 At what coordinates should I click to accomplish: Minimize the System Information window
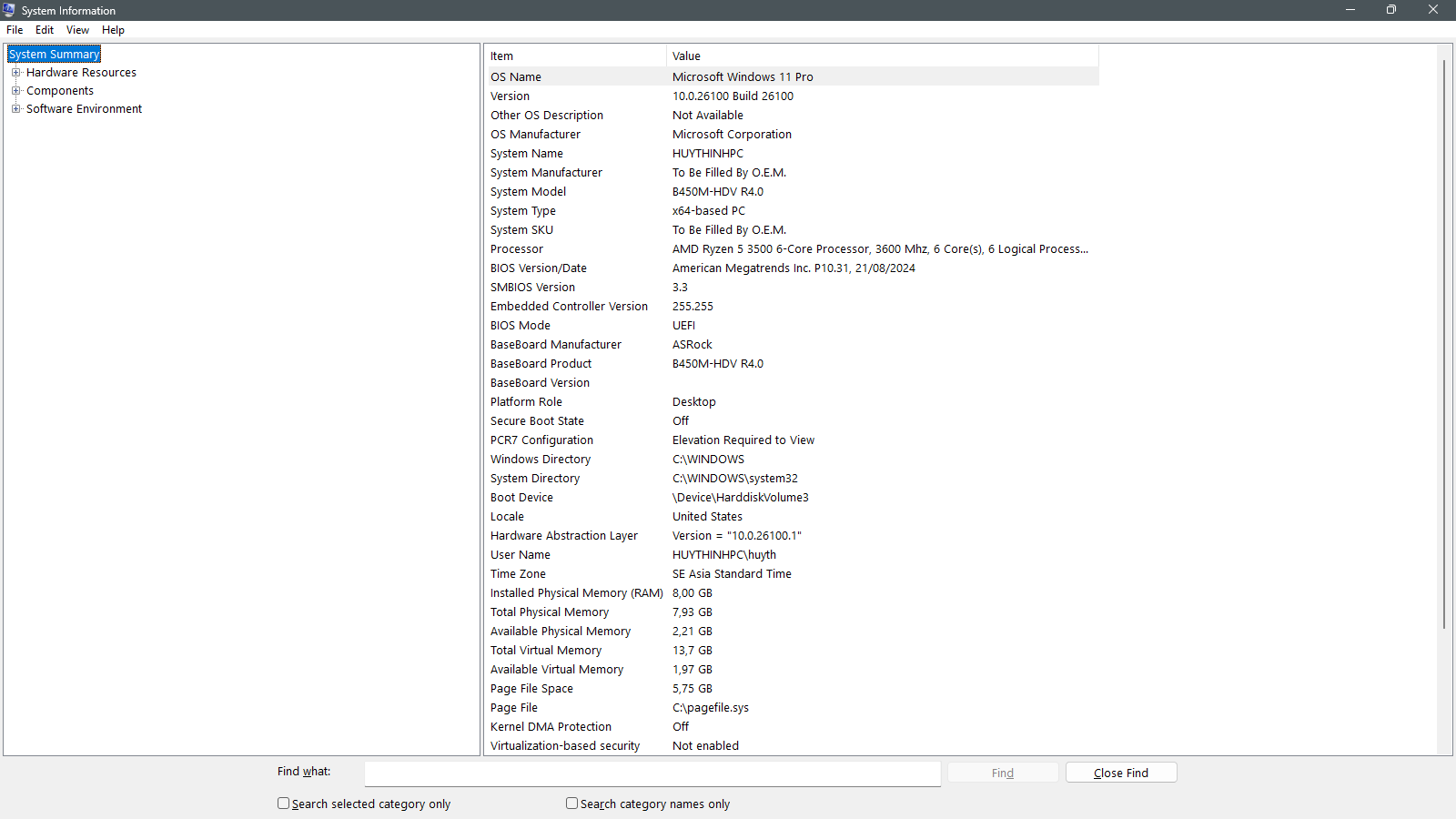click(x=1350, y=10)
